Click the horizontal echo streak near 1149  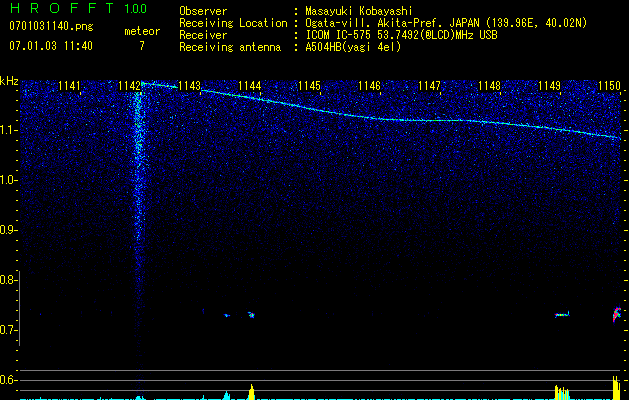562,315
